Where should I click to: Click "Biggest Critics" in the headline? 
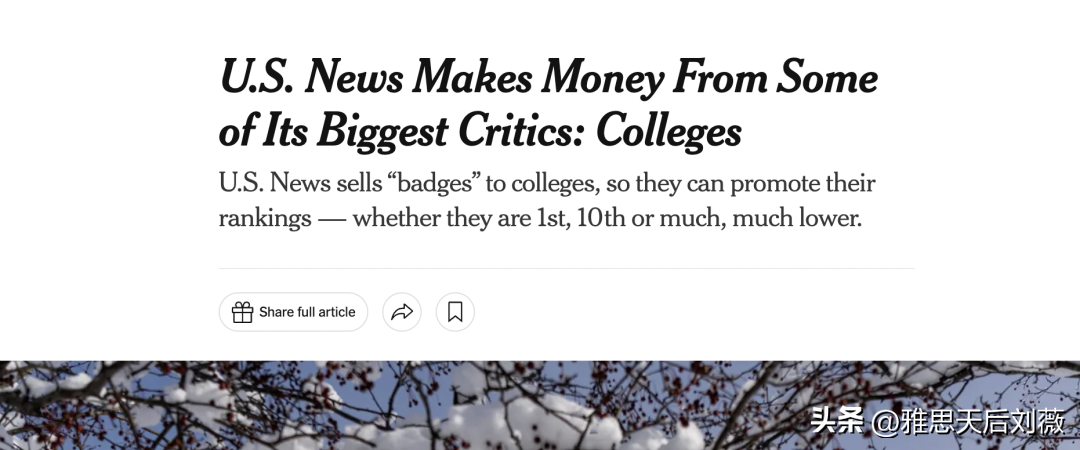(x=429, y=131)
